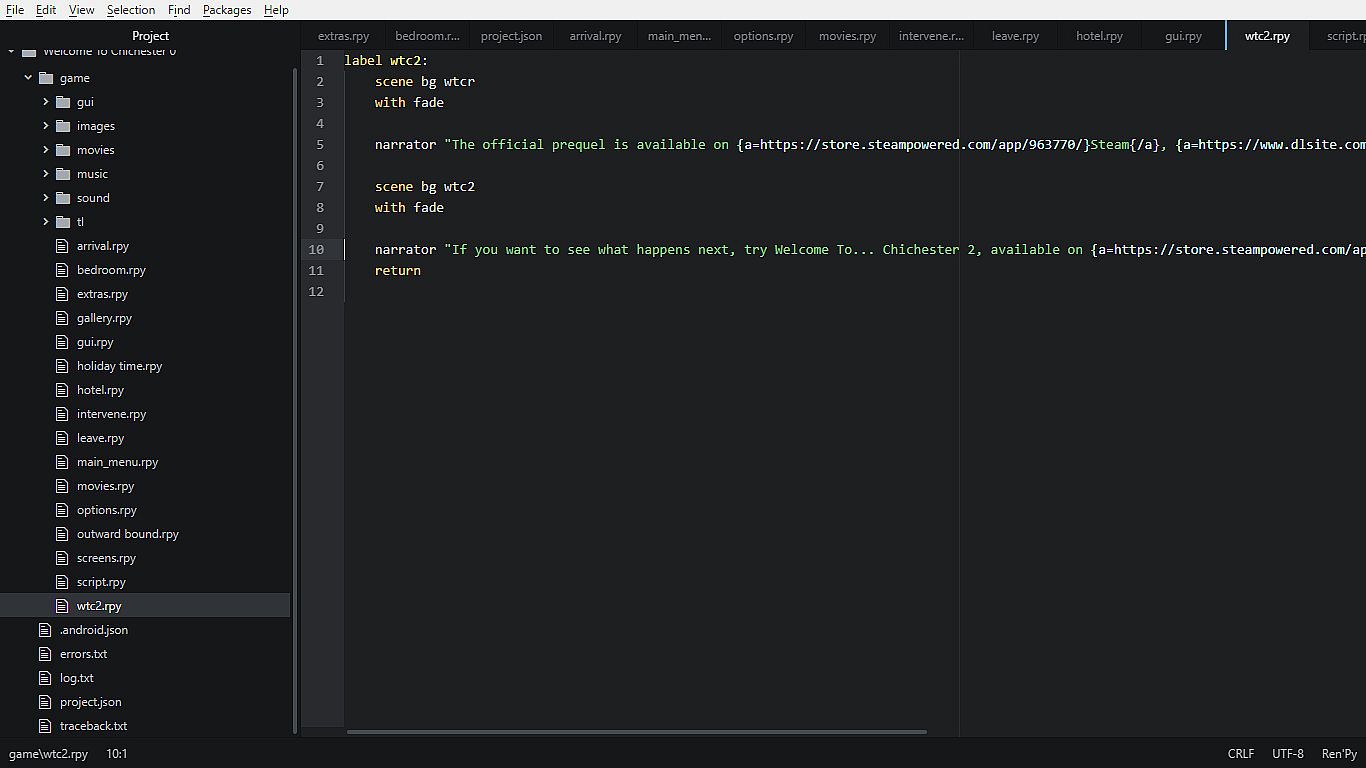Change the Ren'Py grammar selector
Image resolution: width=1366 pixels, height=768 pixels.
1339,754
